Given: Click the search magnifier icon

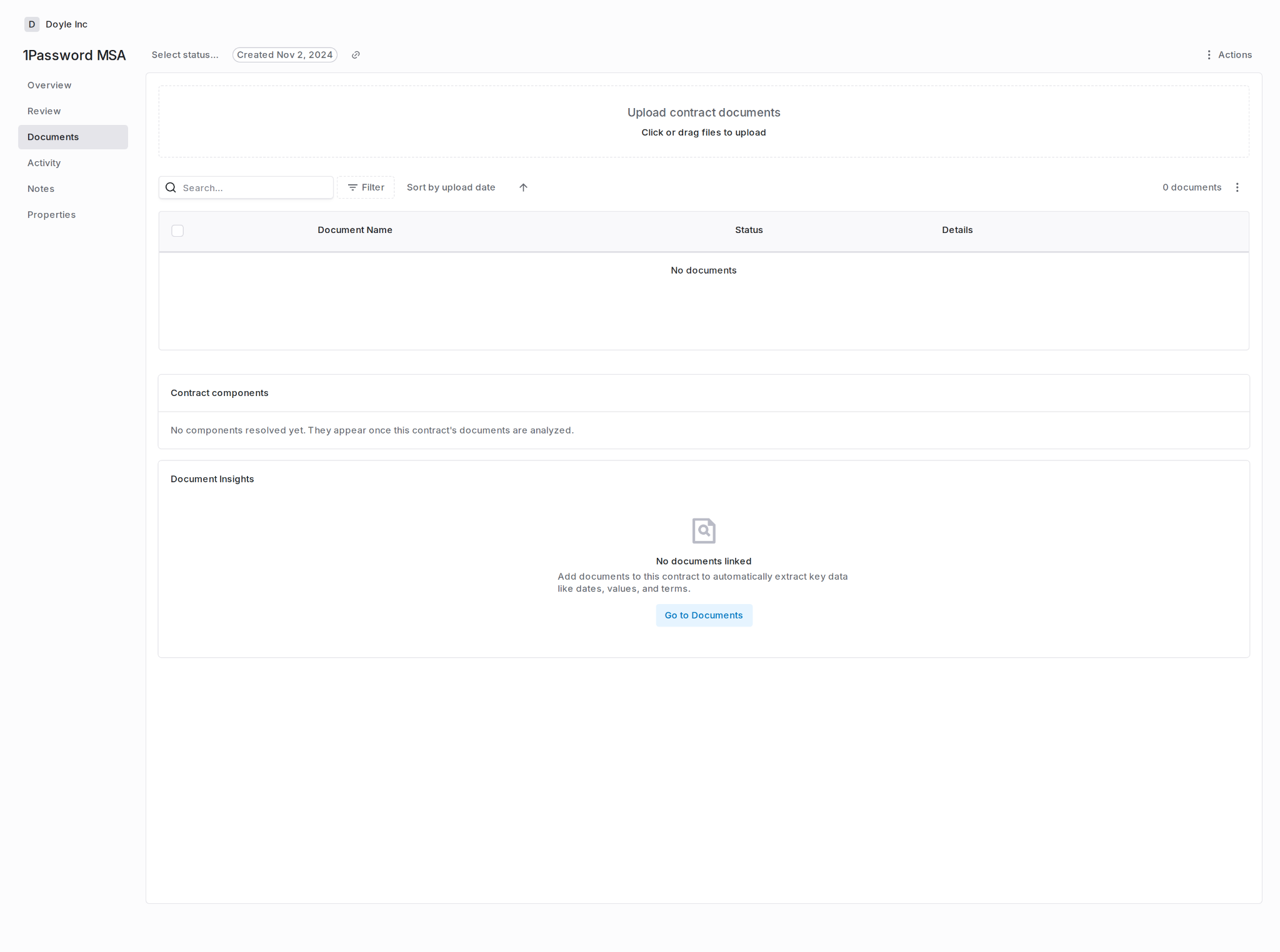Looking at the screenshot, I should click(171, 187).
